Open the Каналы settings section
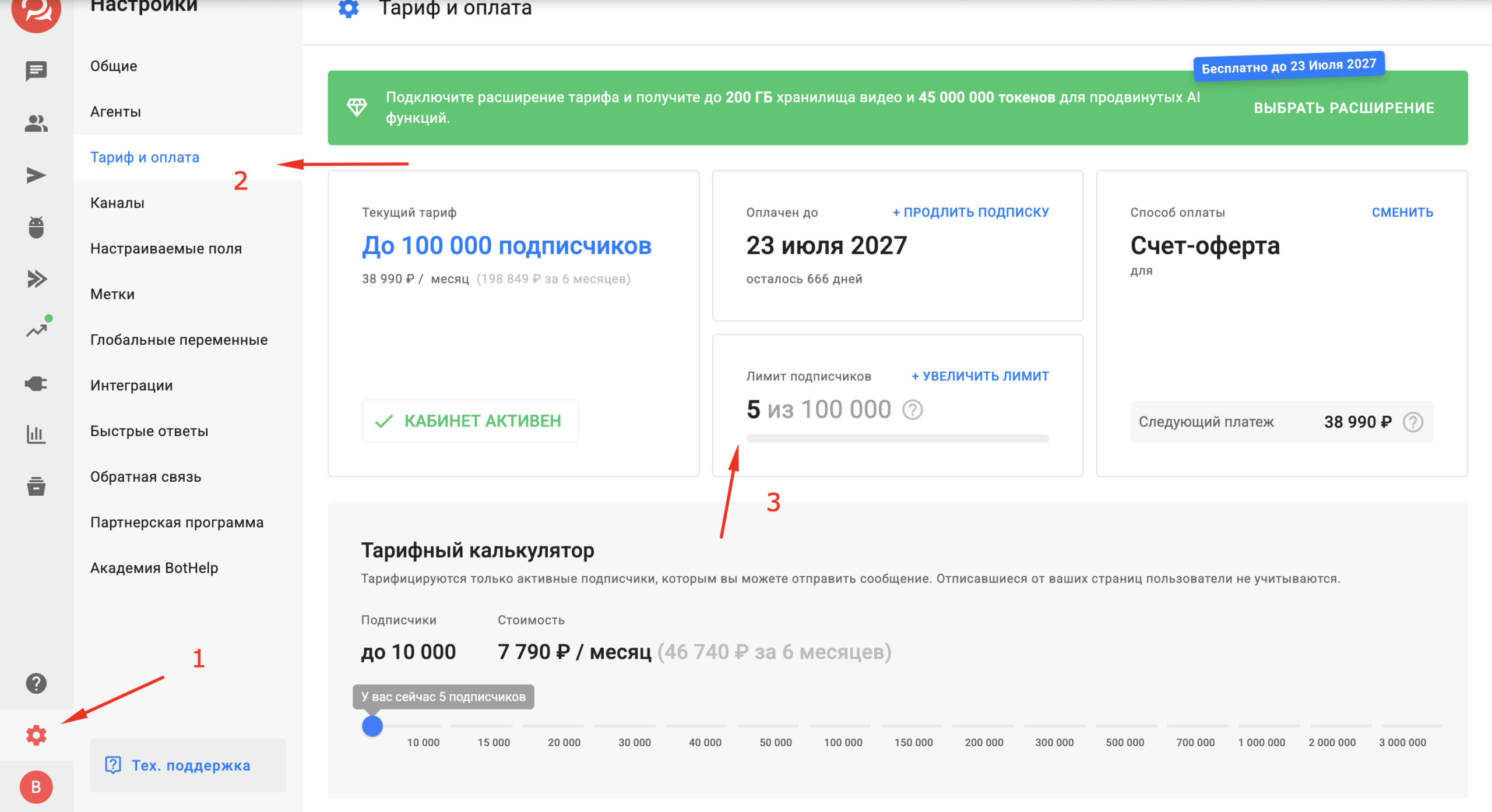 pyautogui.click(x=117, y=203)
